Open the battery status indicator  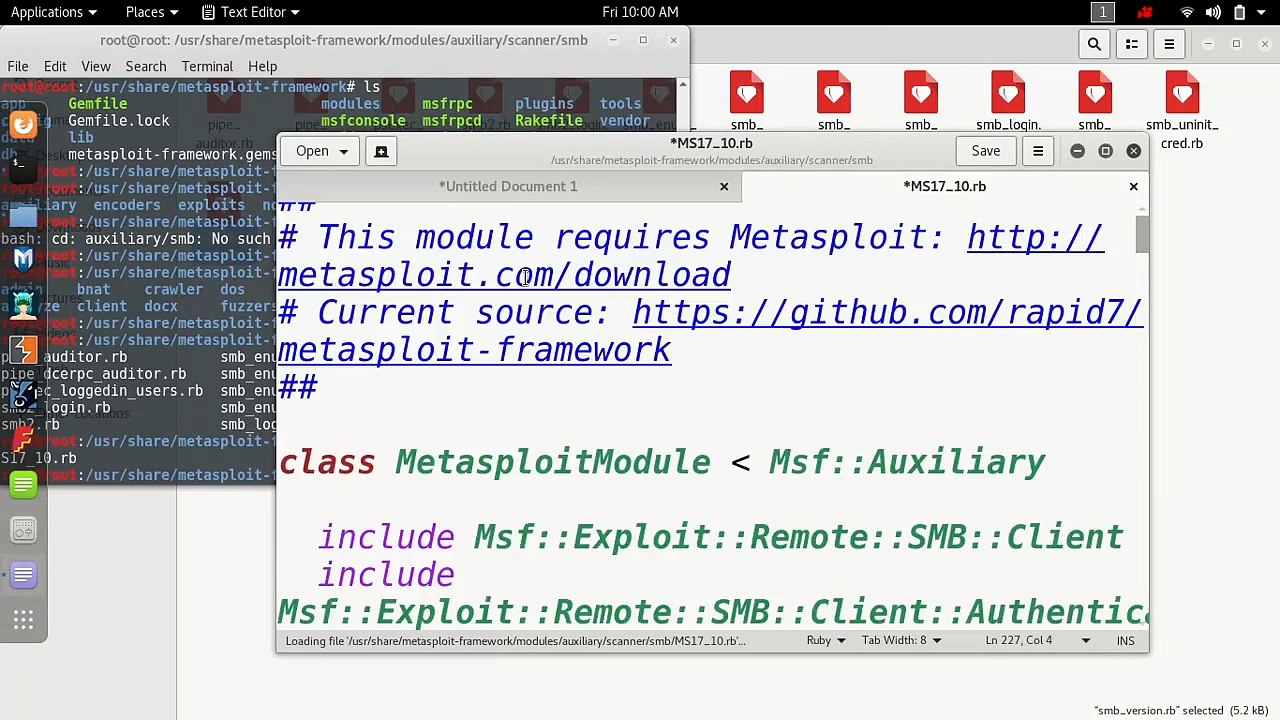[1239, 12]
